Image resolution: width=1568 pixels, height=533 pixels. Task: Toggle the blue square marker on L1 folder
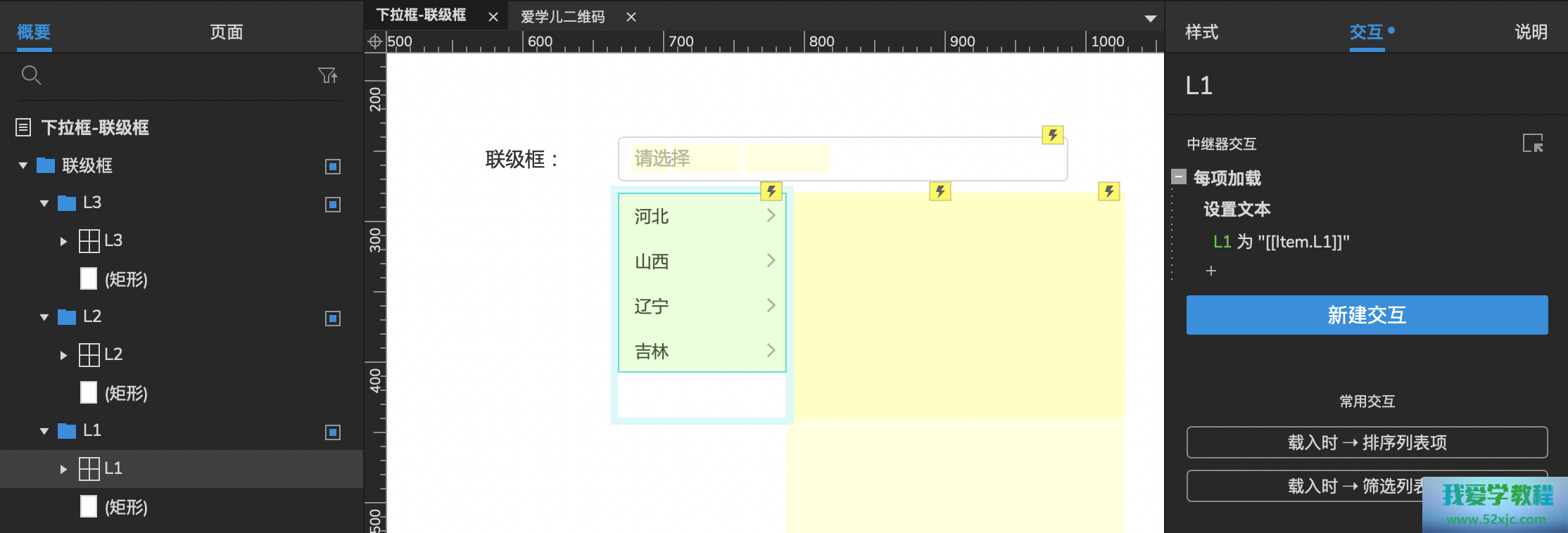coord(333,432)
